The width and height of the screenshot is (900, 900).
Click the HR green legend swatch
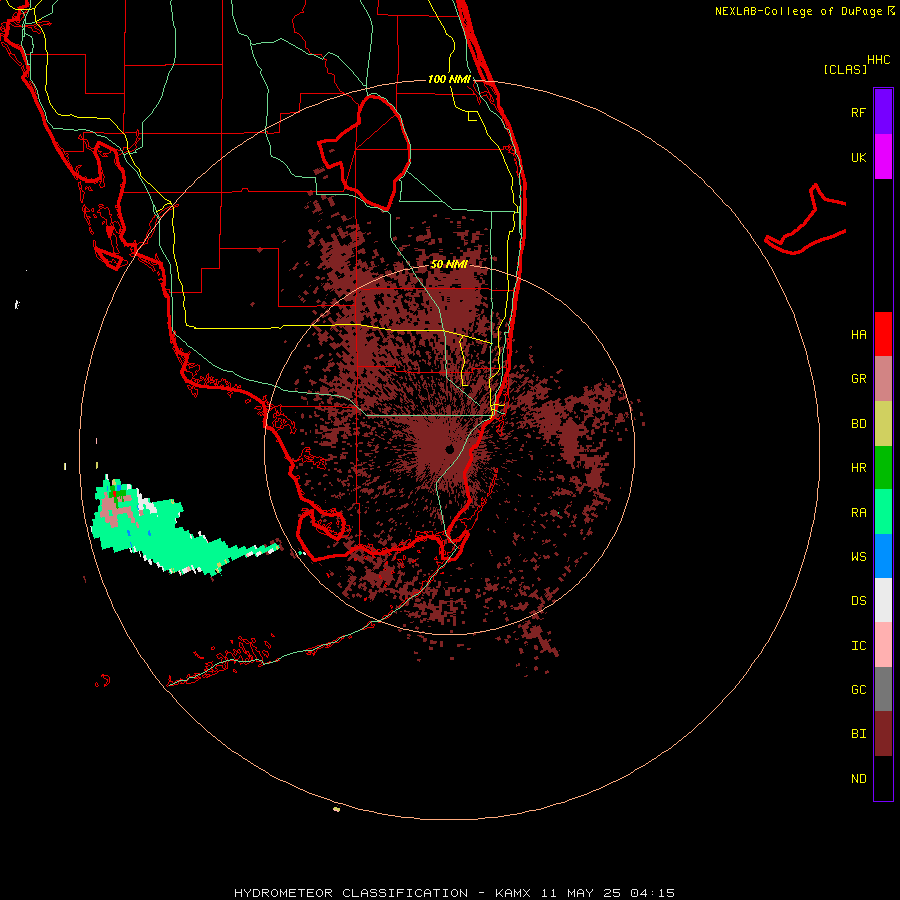[x=883, y=467]
